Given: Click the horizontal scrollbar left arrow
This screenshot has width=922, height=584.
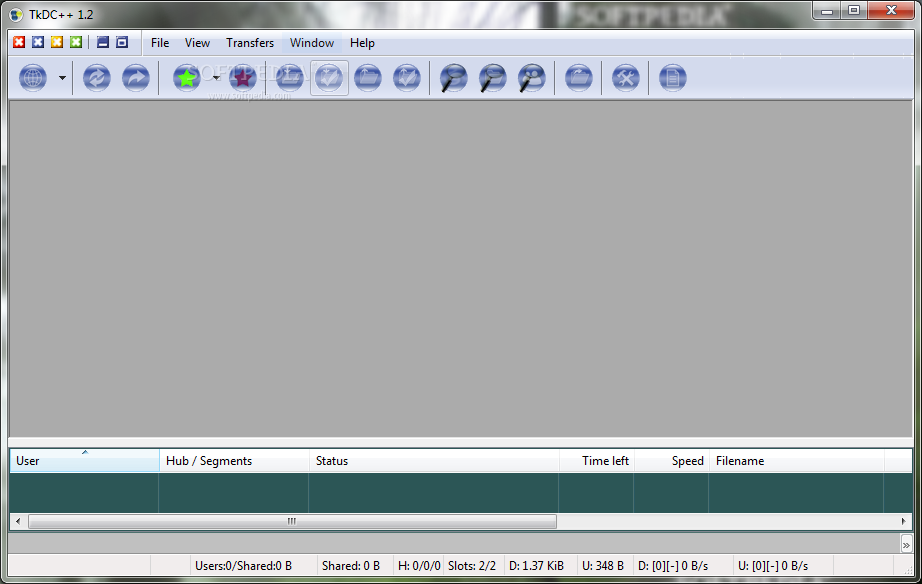Looking at the screenshot, I should 18,521.
